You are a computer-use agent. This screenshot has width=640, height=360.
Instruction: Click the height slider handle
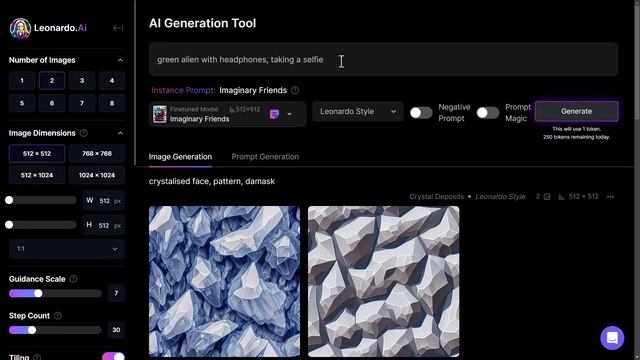(x=9, y=225)
